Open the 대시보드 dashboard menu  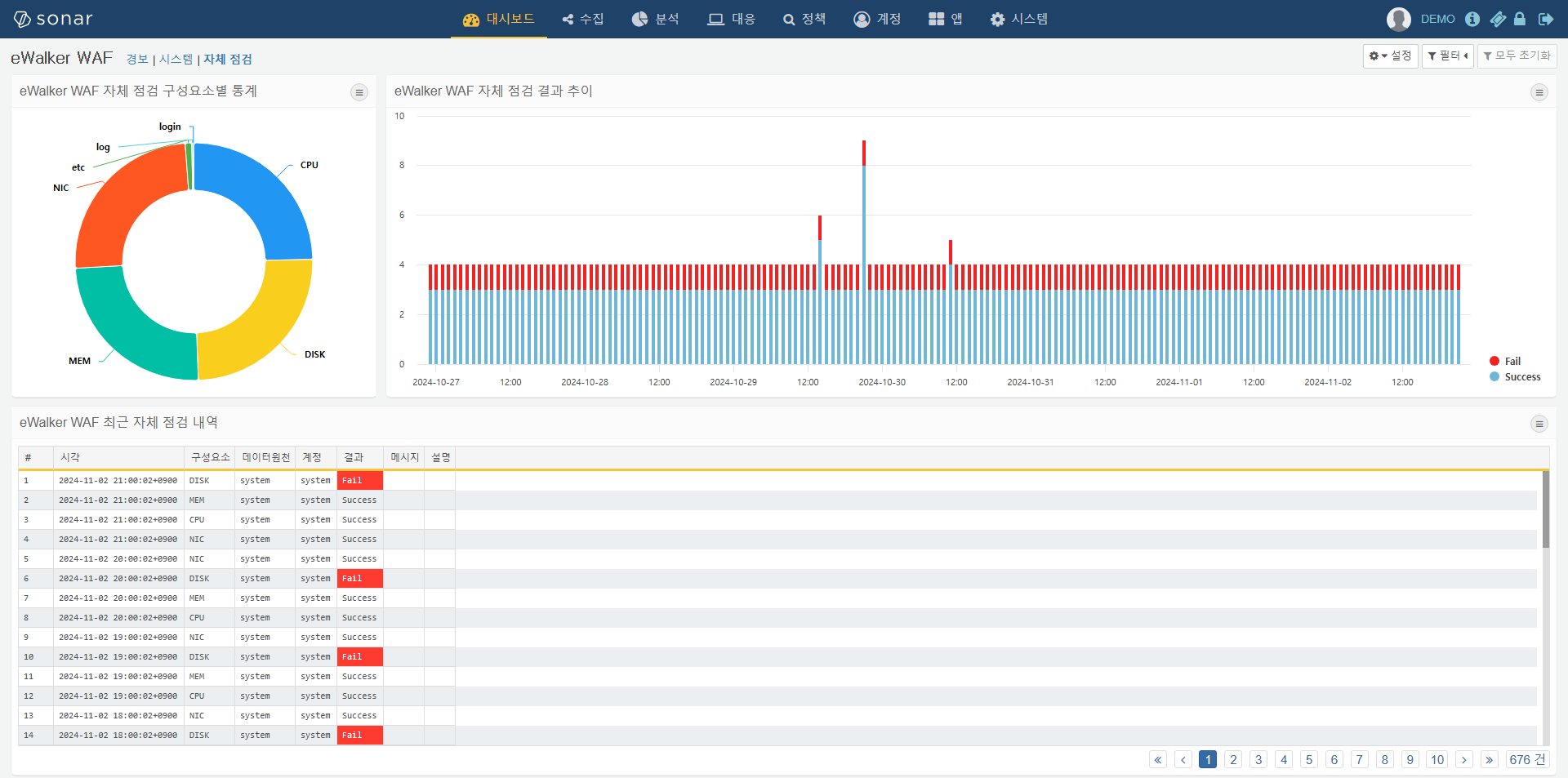499,19
